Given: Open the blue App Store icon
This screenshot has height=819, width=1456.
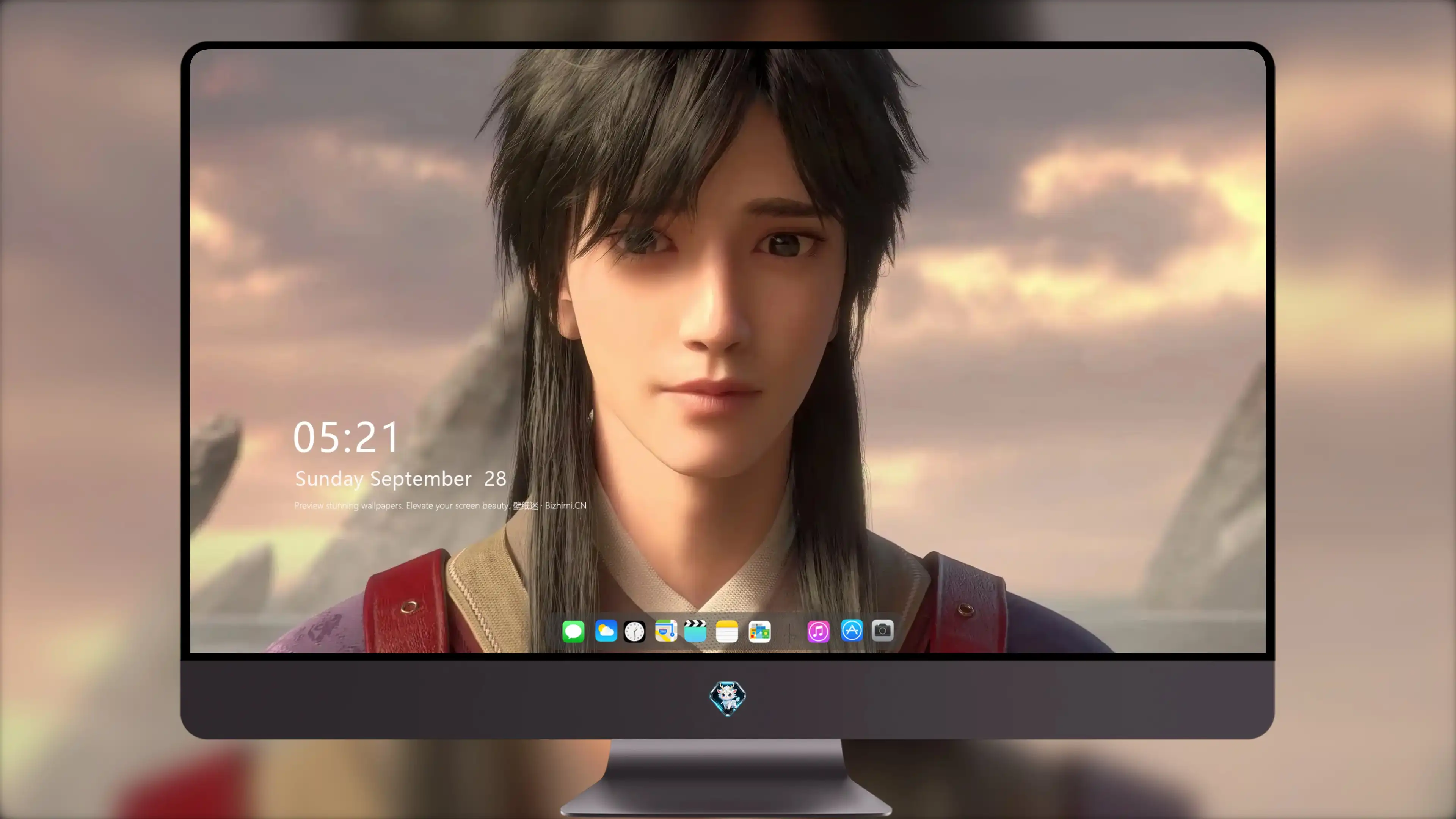Looking at the screenshot, I should [852, 630].
